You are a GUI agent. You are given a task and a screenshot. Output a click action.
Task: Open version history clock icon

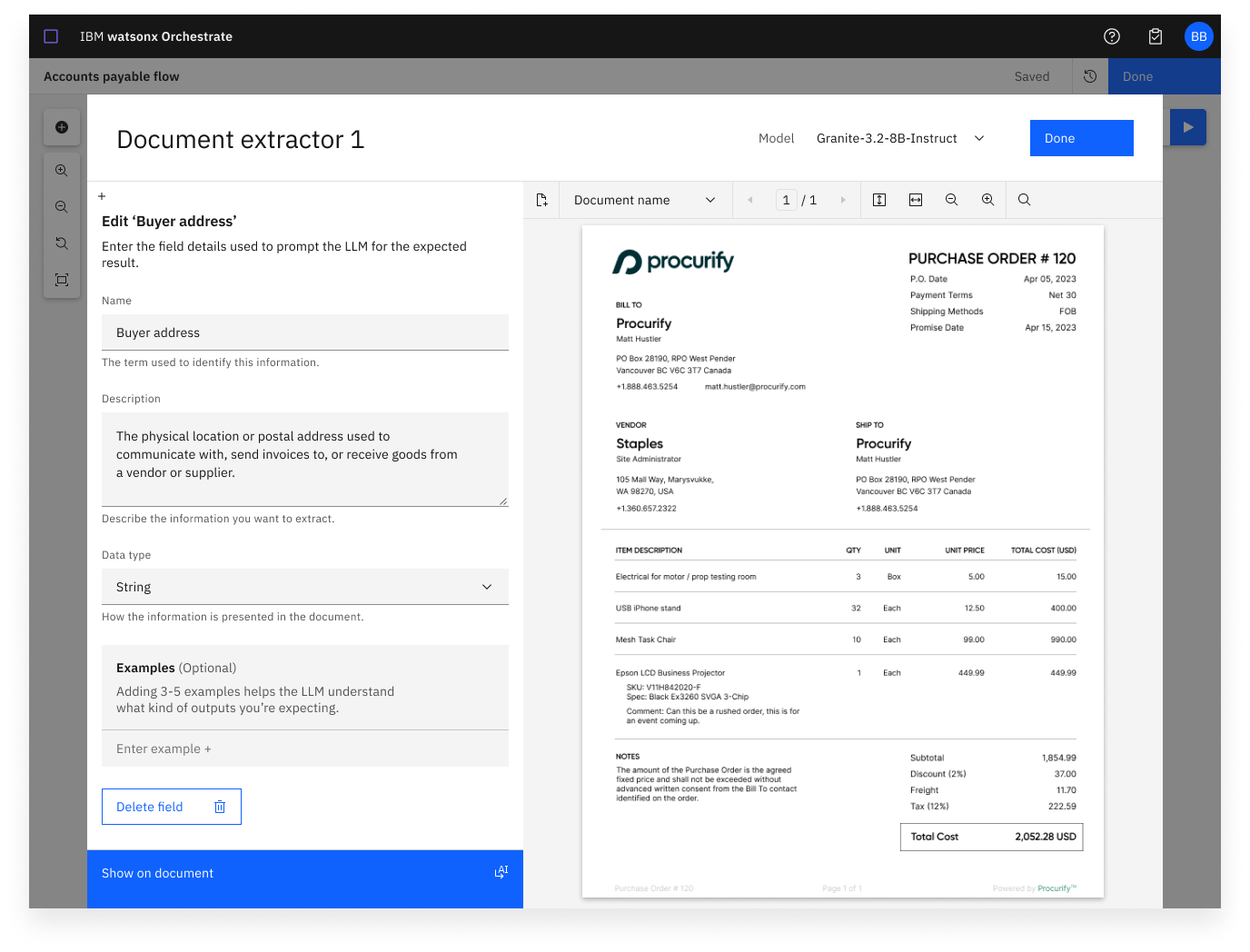pos(1090,76)
